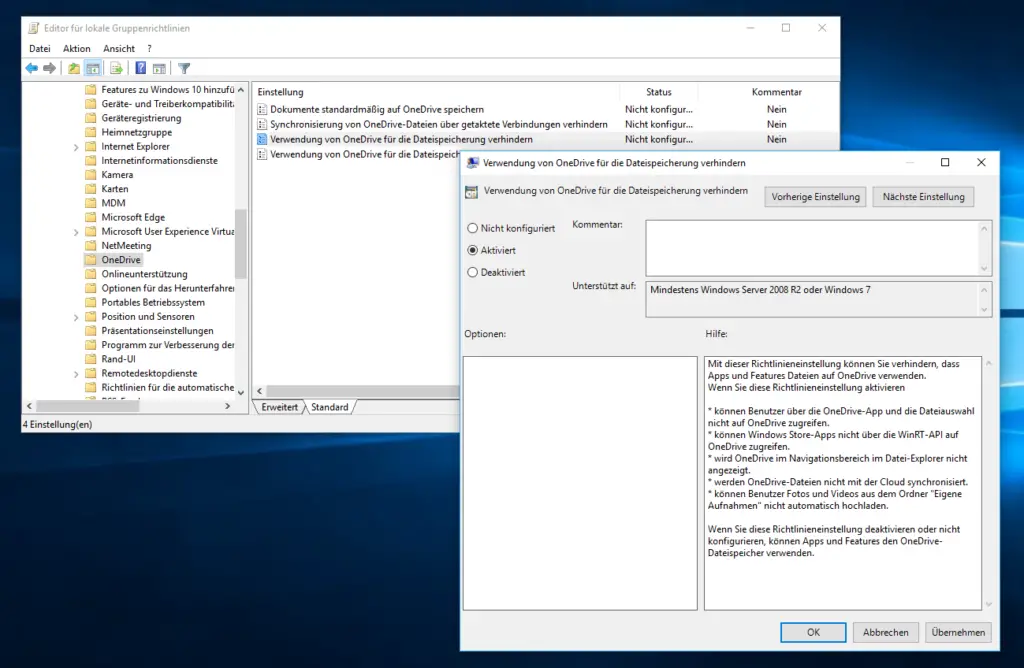Open the Ansicht menu

(x=119, y=48)
